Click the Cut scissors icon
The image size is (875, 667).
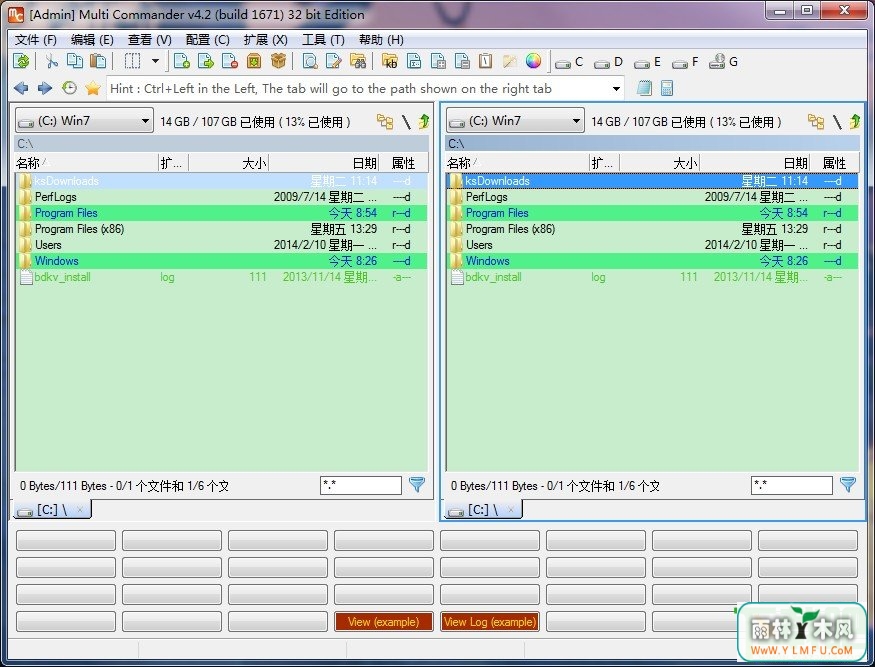tap(52, 61)
